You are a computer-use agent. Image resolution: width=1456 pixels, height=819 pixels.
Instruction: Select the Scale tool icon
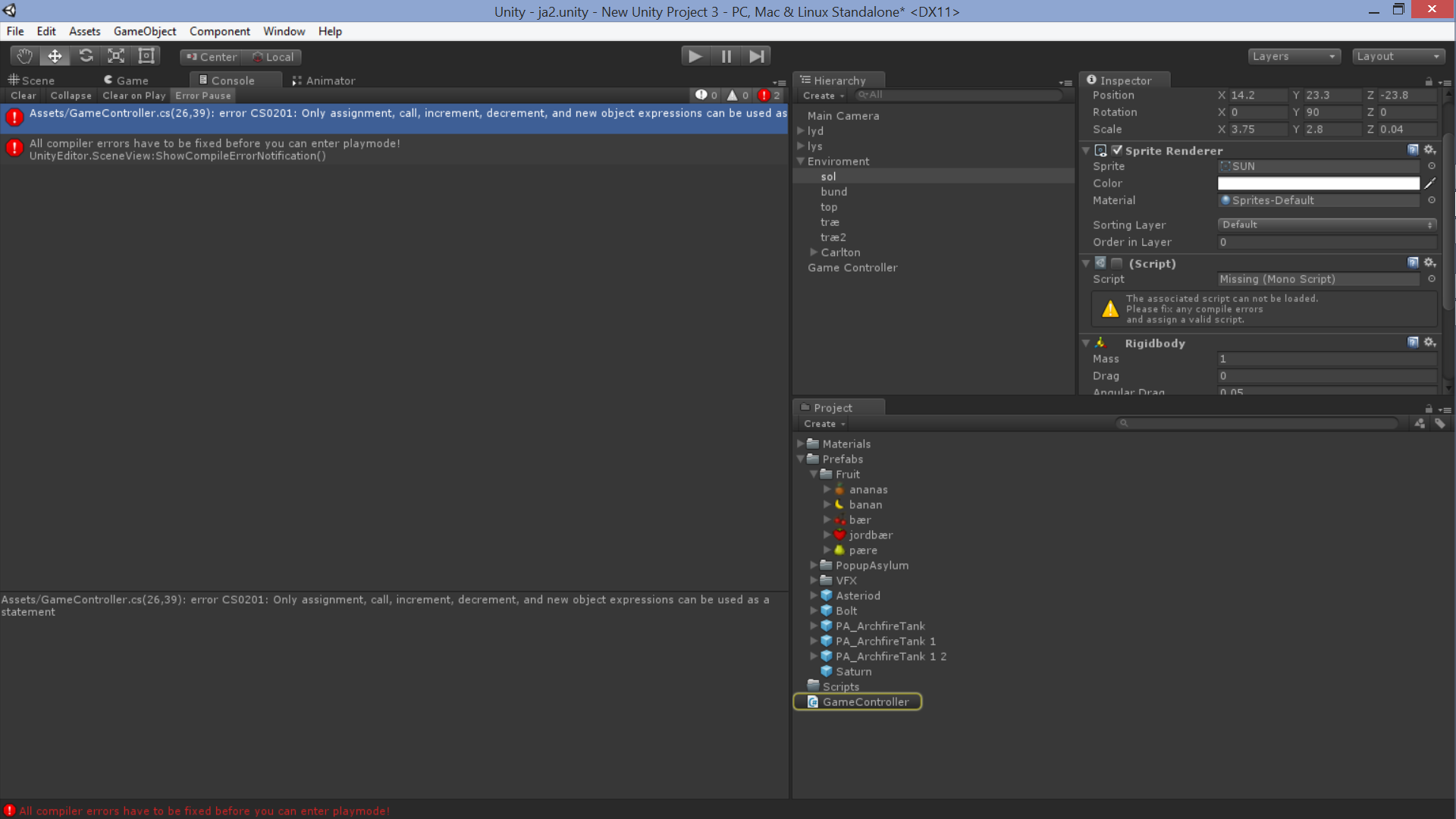(116, 56)
